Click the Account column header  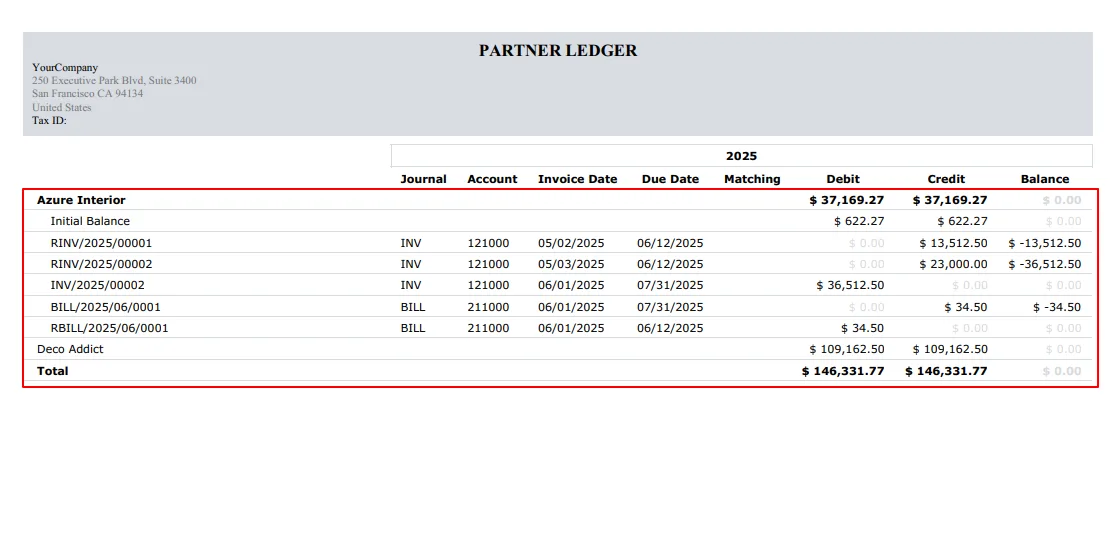492,179
